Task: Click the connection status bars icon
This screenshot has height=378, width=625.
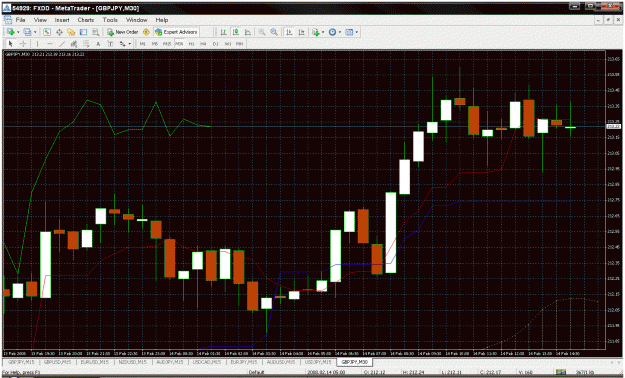Action: point(561,372)
